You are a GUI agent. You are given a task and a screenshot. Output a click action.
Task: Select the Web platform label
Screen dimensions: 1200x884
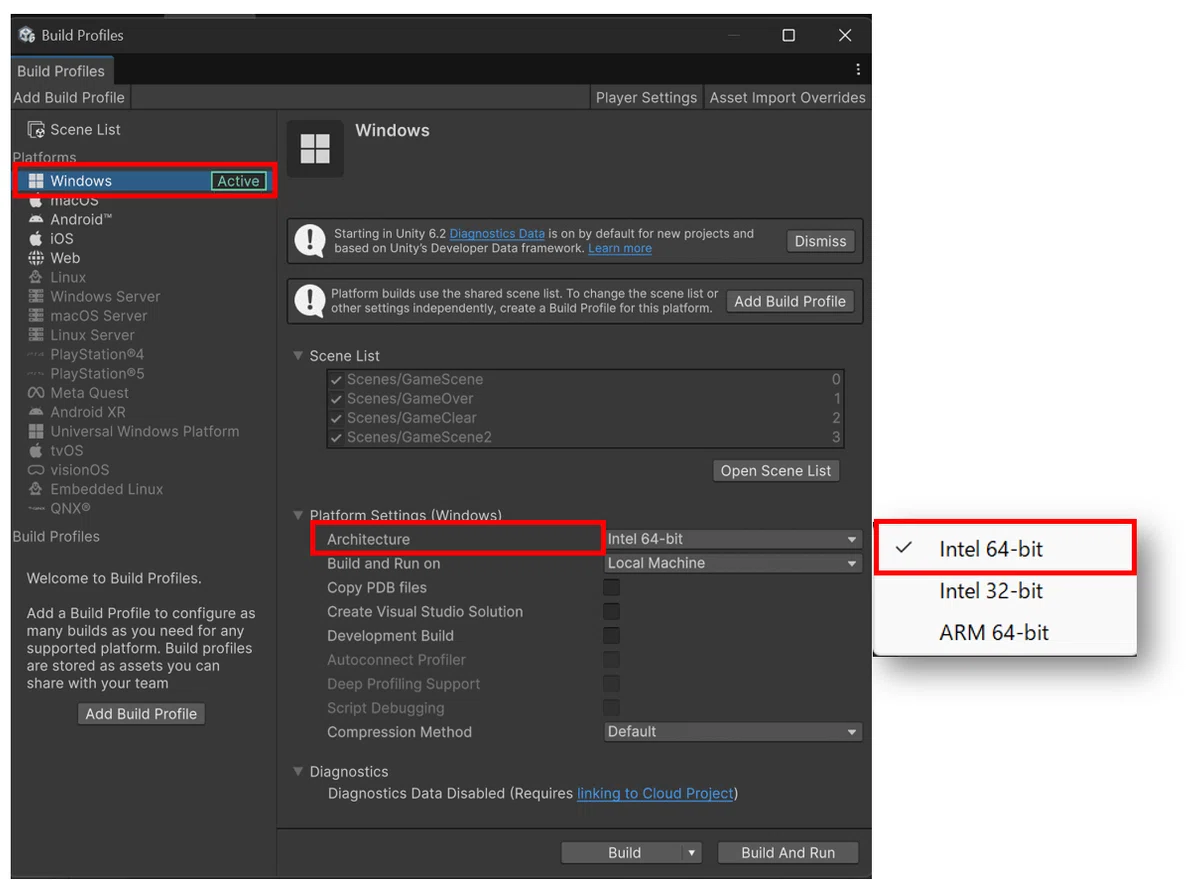(x=65, y=258)
